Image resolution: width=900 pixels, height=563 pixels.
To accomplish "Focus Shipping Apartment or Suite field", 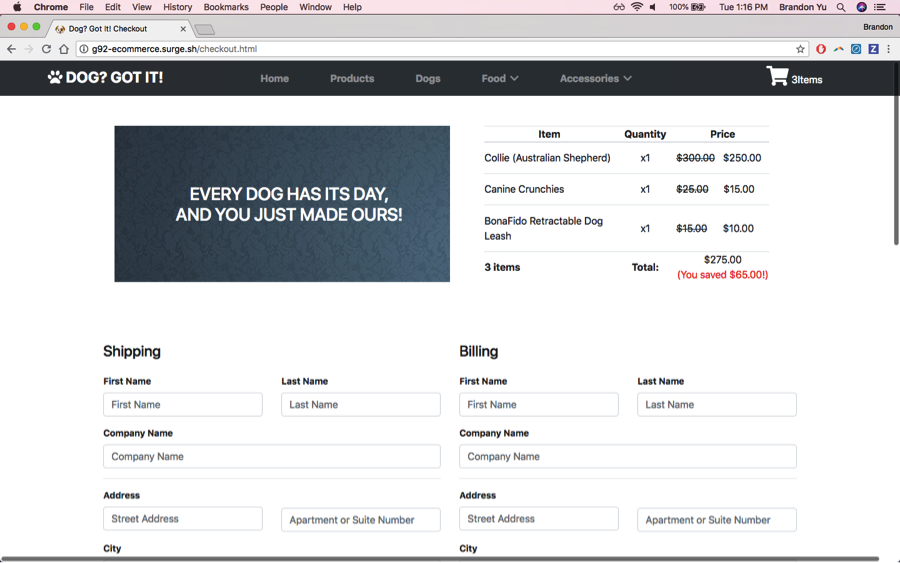I will click(x=360, y=519).
